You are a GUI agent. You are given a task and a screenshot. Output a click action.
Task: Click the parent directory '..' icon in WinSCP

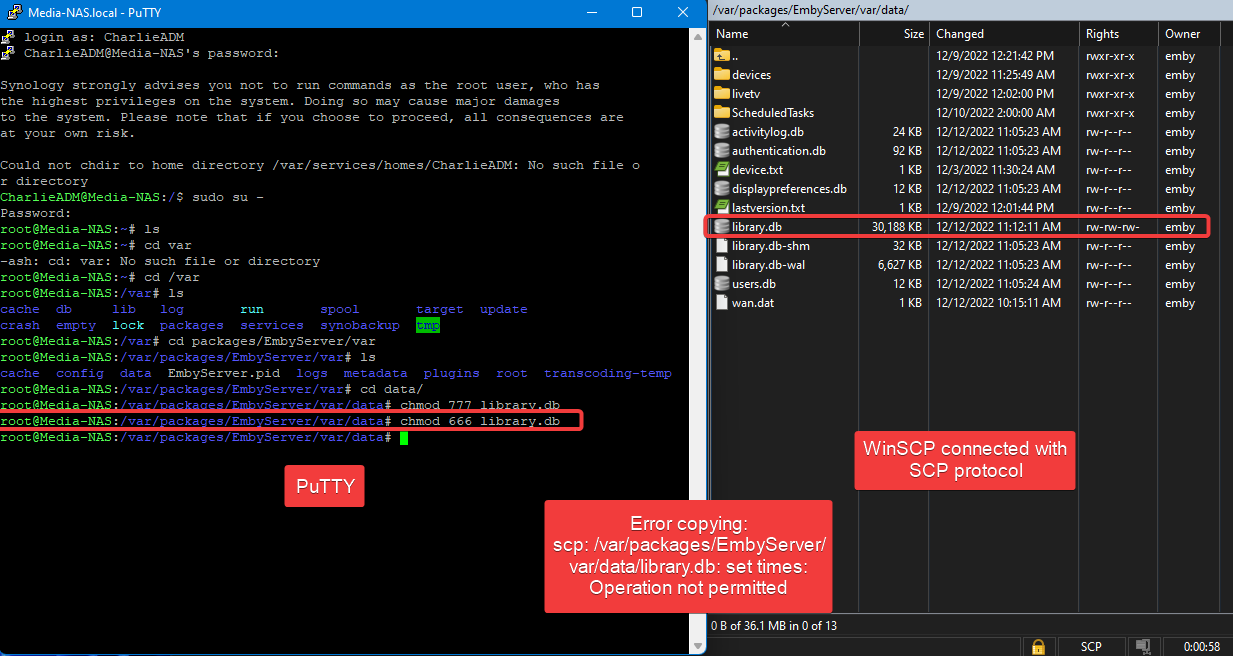tap(722, 56)
